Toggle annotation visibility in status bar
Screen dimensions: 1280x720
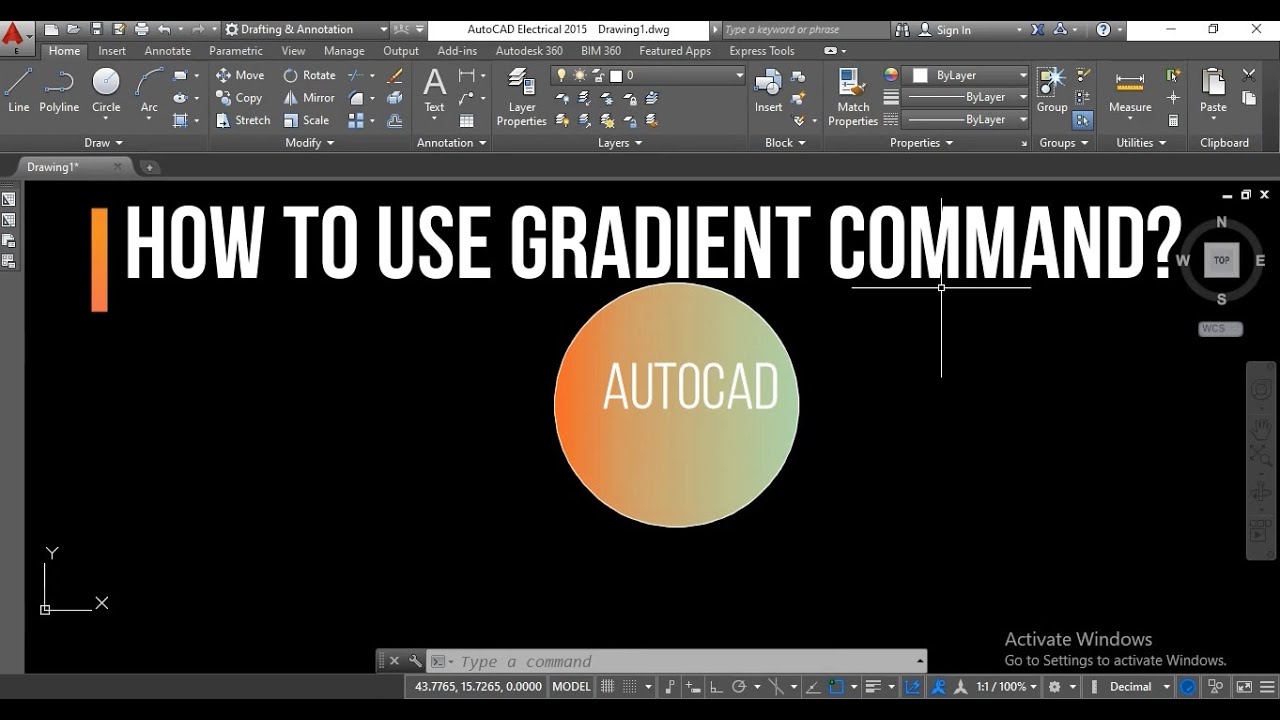938,687
